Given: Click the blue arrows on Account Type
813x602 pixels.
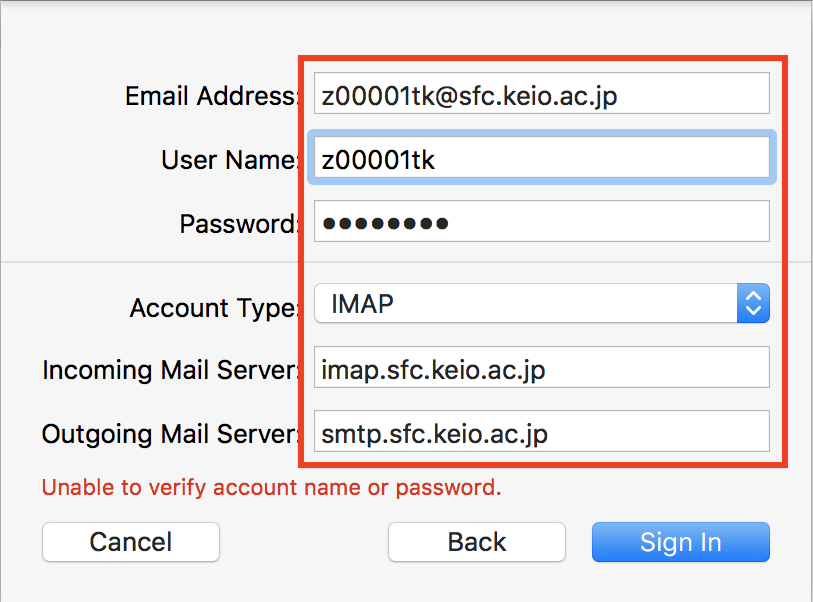Looking at the screenshot, I should point(753,303).
